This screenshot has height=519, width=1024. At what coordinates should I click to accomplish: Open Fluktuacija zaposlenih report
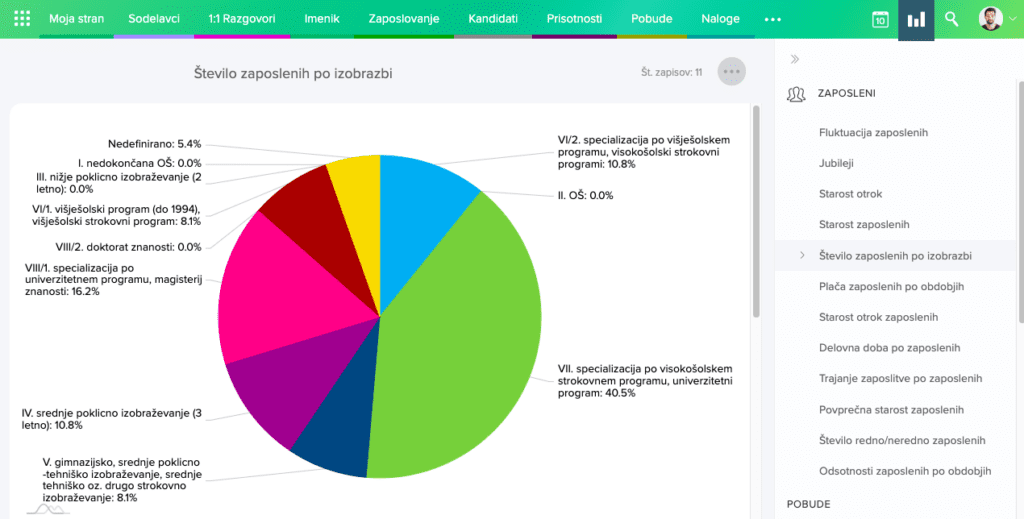coord(873,132)
